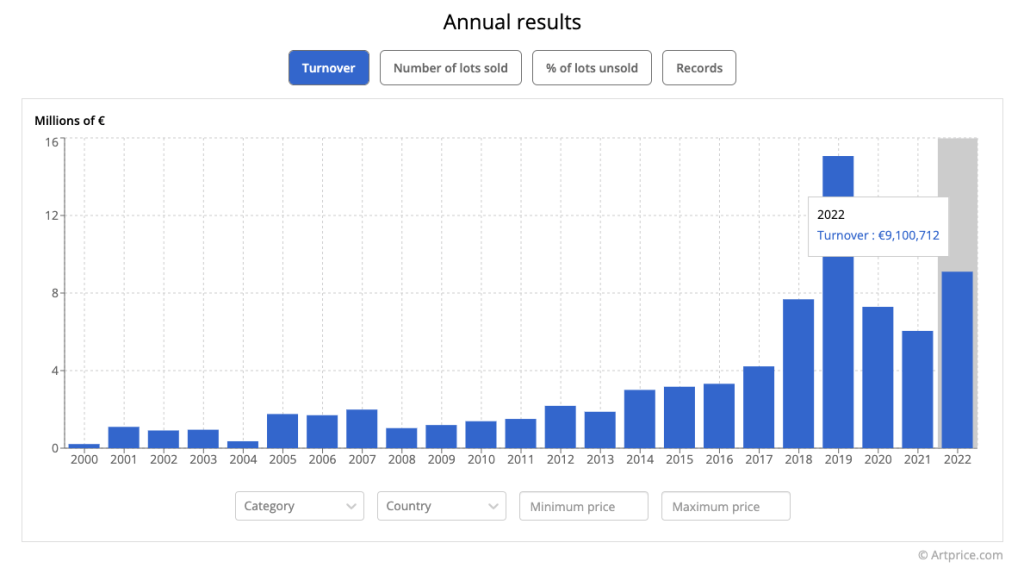Click the 2015 turnover bar
This screenshot has width=1024, height=574.
click(x=679, y=417)
